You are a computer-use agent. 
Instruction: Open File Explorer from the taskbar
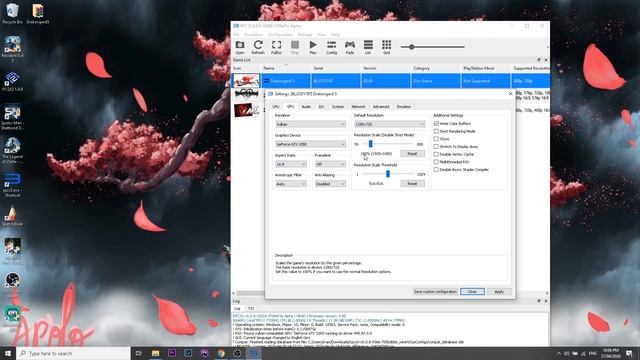pos(155,353)
